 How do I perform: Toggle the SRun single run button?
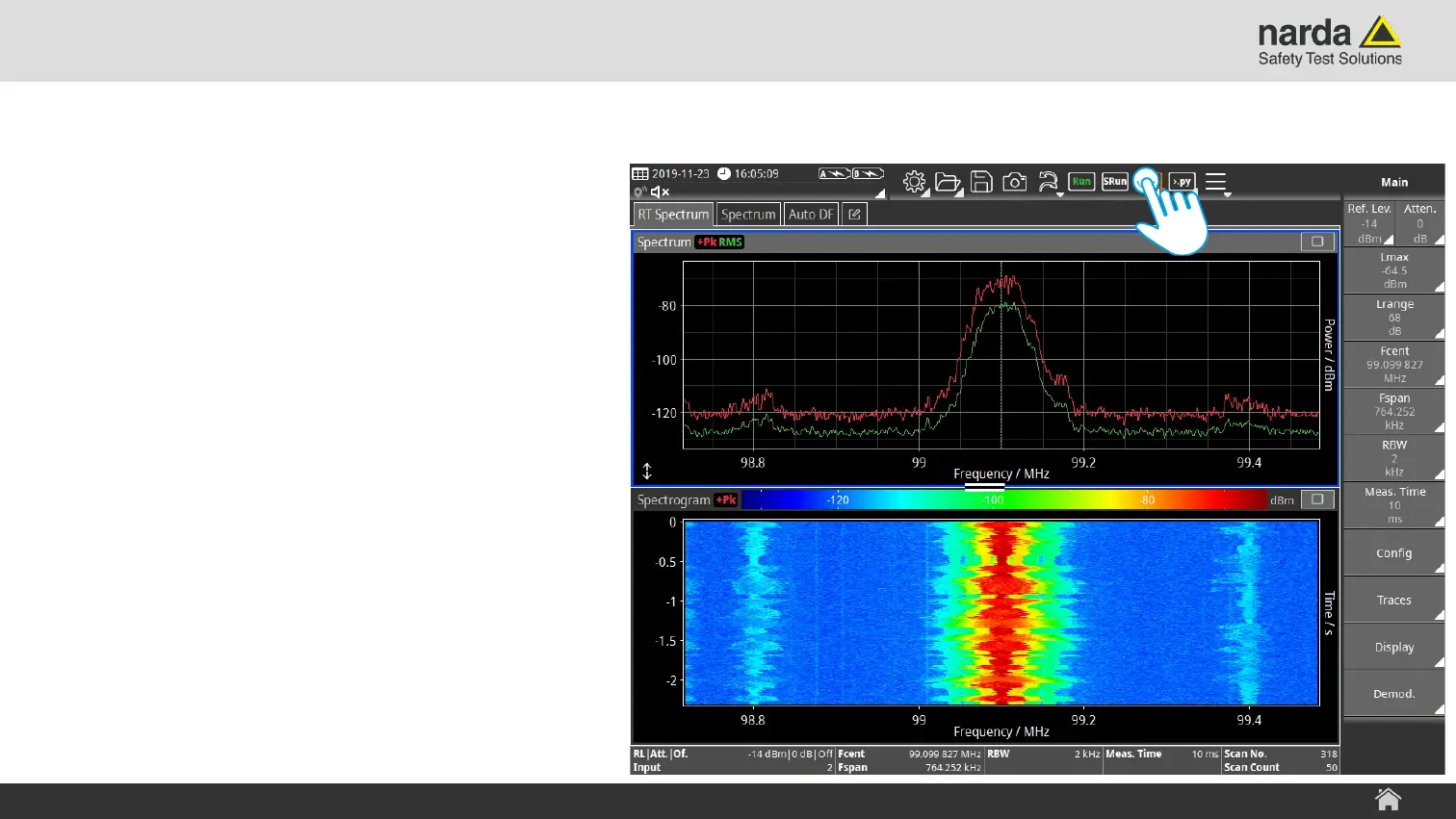coord(1114,182)
